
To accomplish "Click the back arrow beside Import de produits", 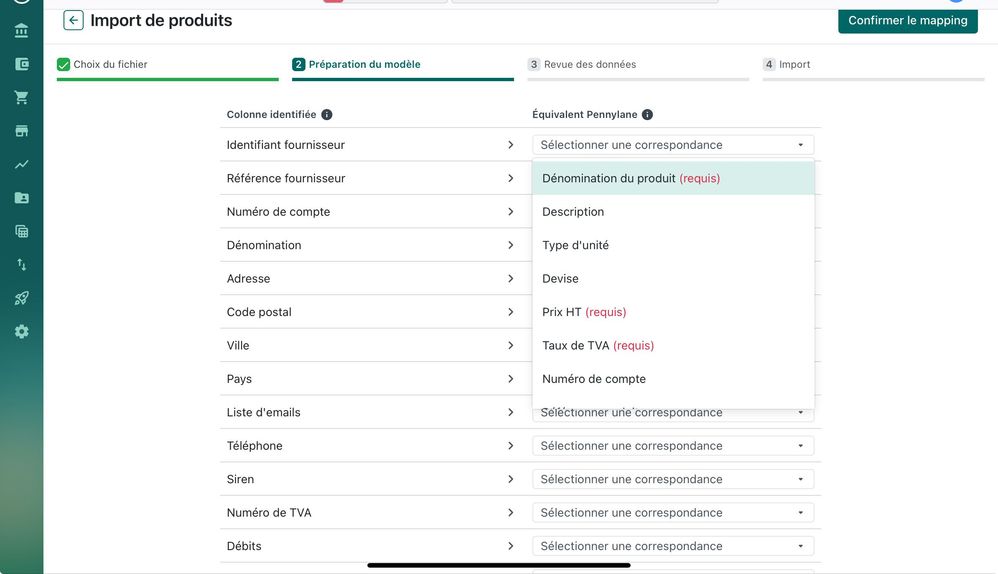I will pyautogui.click(x=73, y=20).
